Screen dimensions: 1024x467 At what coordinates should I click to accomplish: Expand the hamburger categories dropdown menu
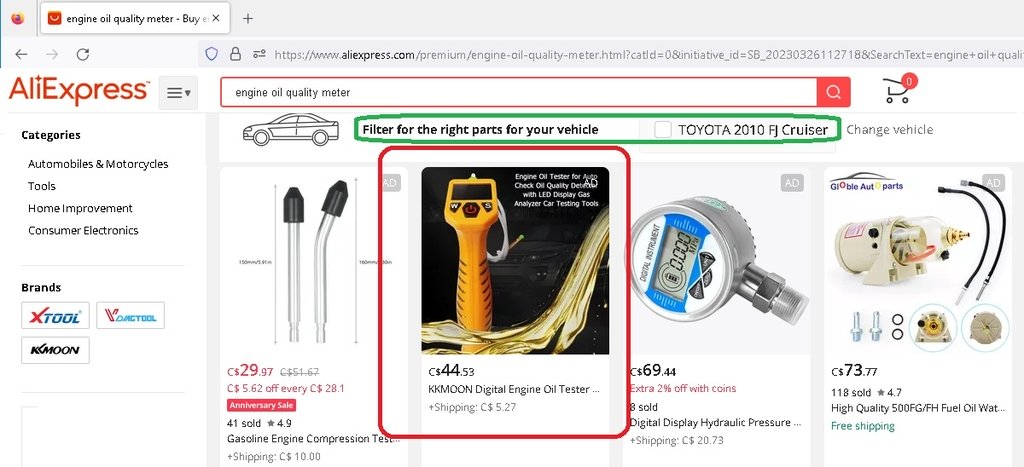[x=178, y=93]
